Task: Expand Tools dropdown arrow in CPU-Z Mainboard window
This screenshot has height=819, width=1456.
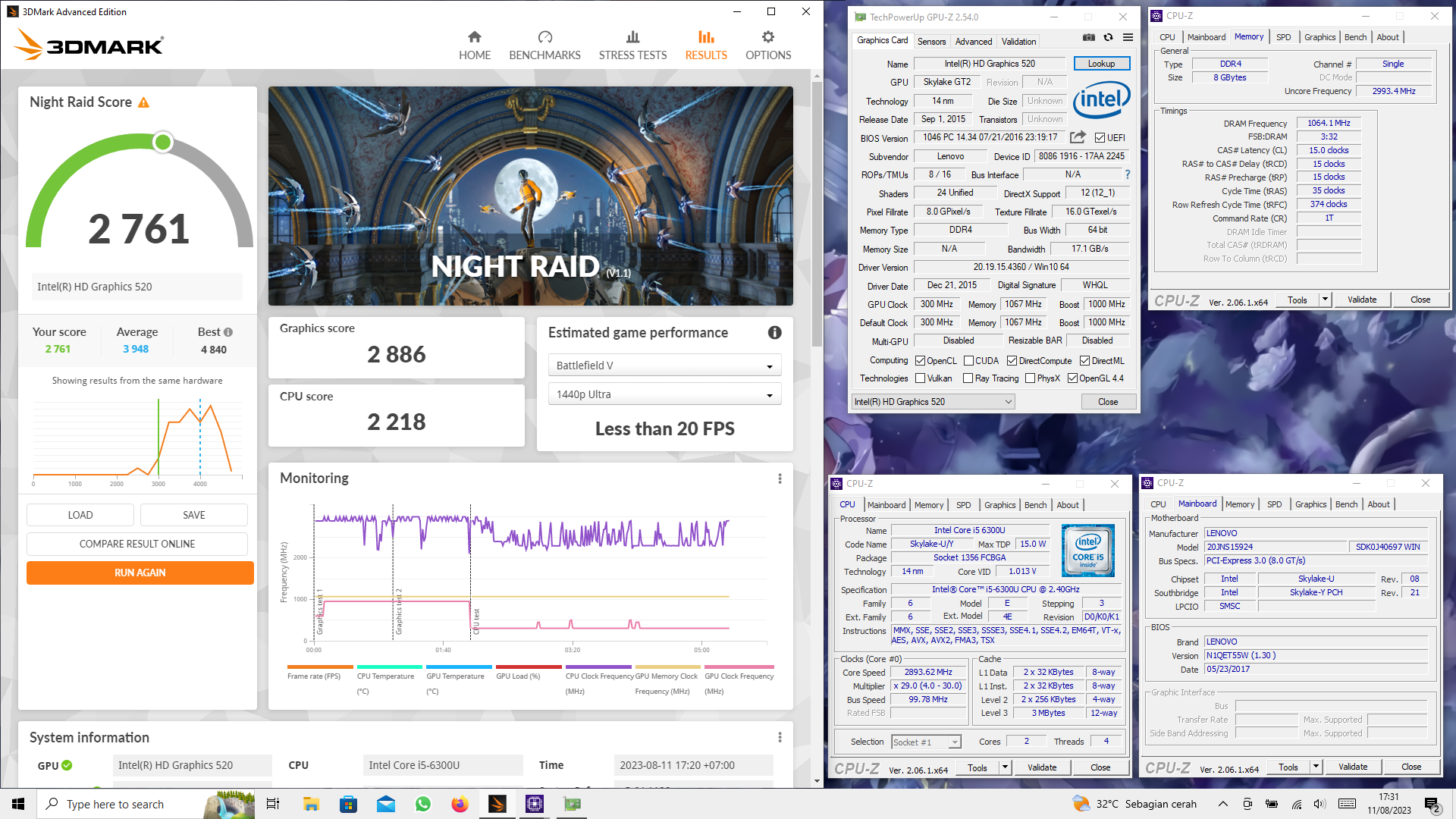Action: [x=1316, y=767]
